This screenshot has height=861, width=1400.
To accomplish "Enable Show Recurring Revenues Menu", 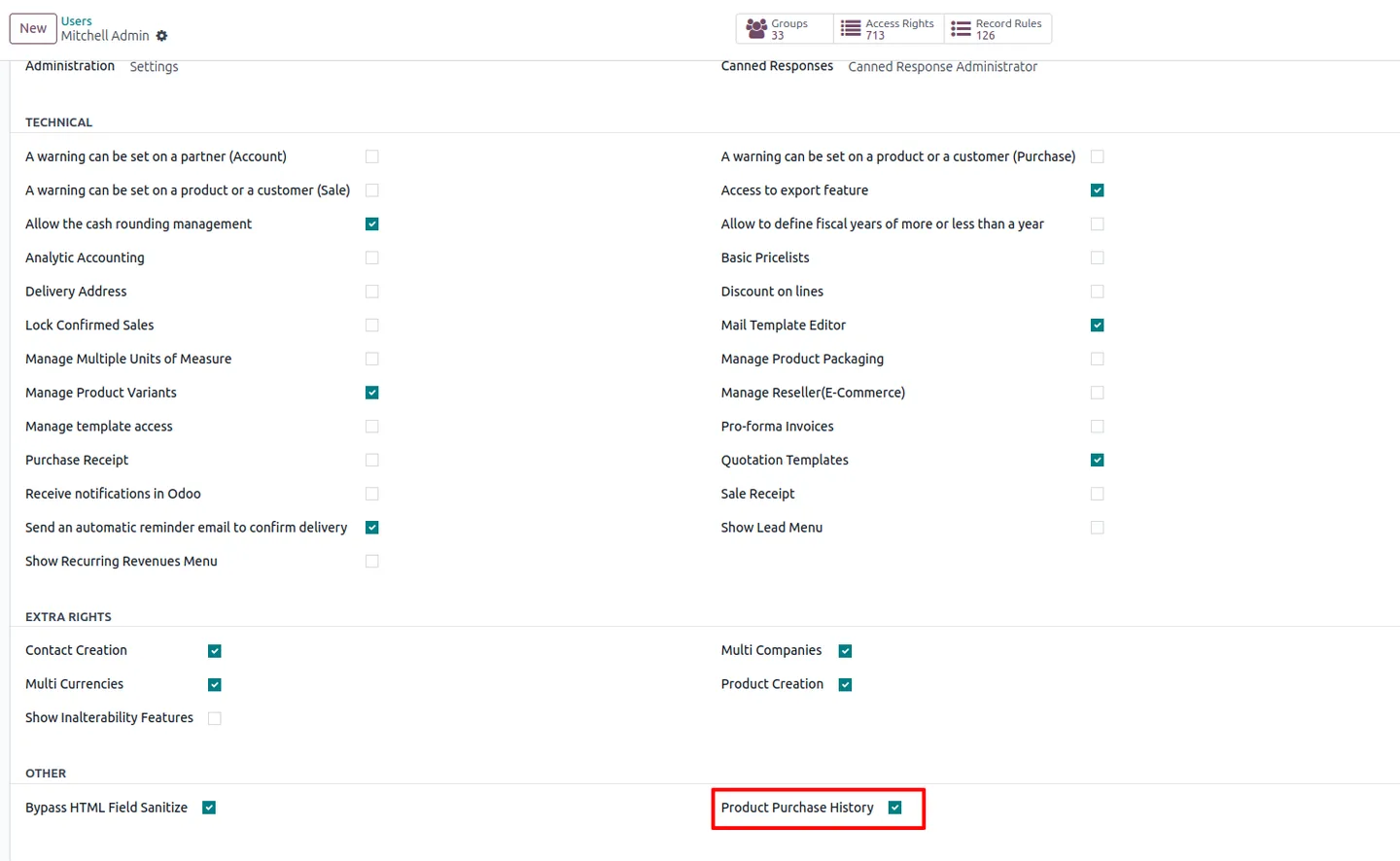I will pos(372,561).
